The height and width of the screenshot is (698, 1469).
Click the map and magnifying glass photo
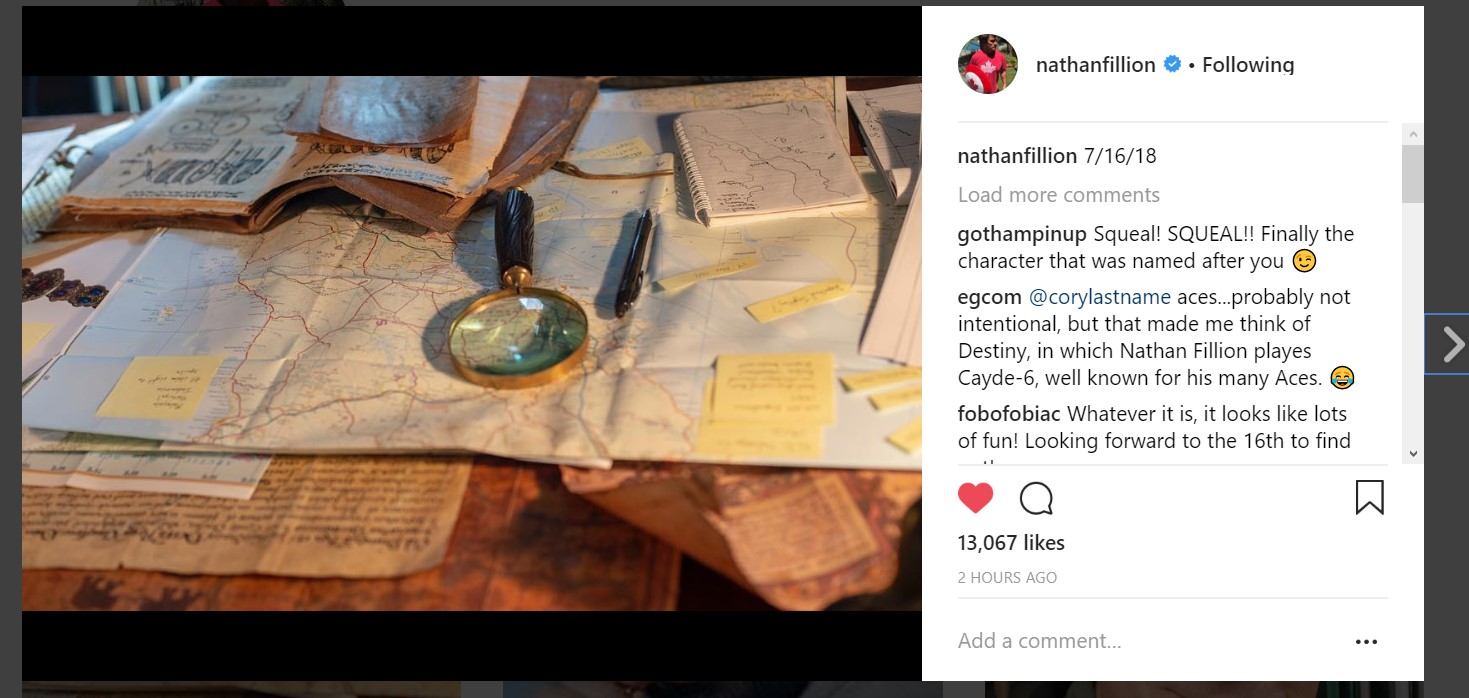pyautogui.click(x=472, y=343)
